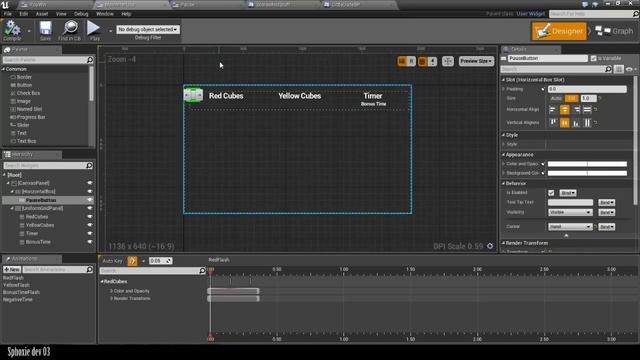The height and width of the screenshot is (360, 640).
Task: Select Check Box widget in Palette
Action: 28,93
